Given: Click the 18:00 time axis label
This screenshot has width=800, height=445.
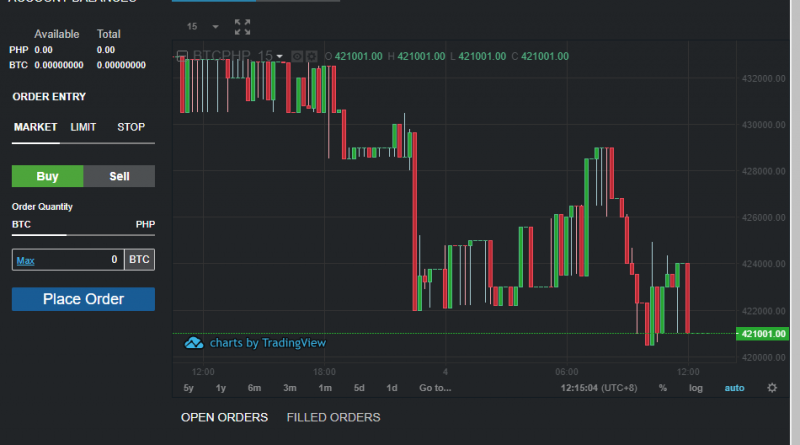Looking at the screenshot, I should coord(324,372).
